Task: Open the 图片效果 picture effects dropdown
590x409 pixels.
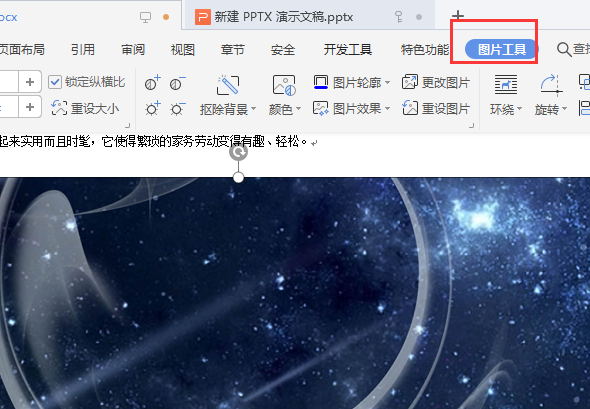Action: 388,109
